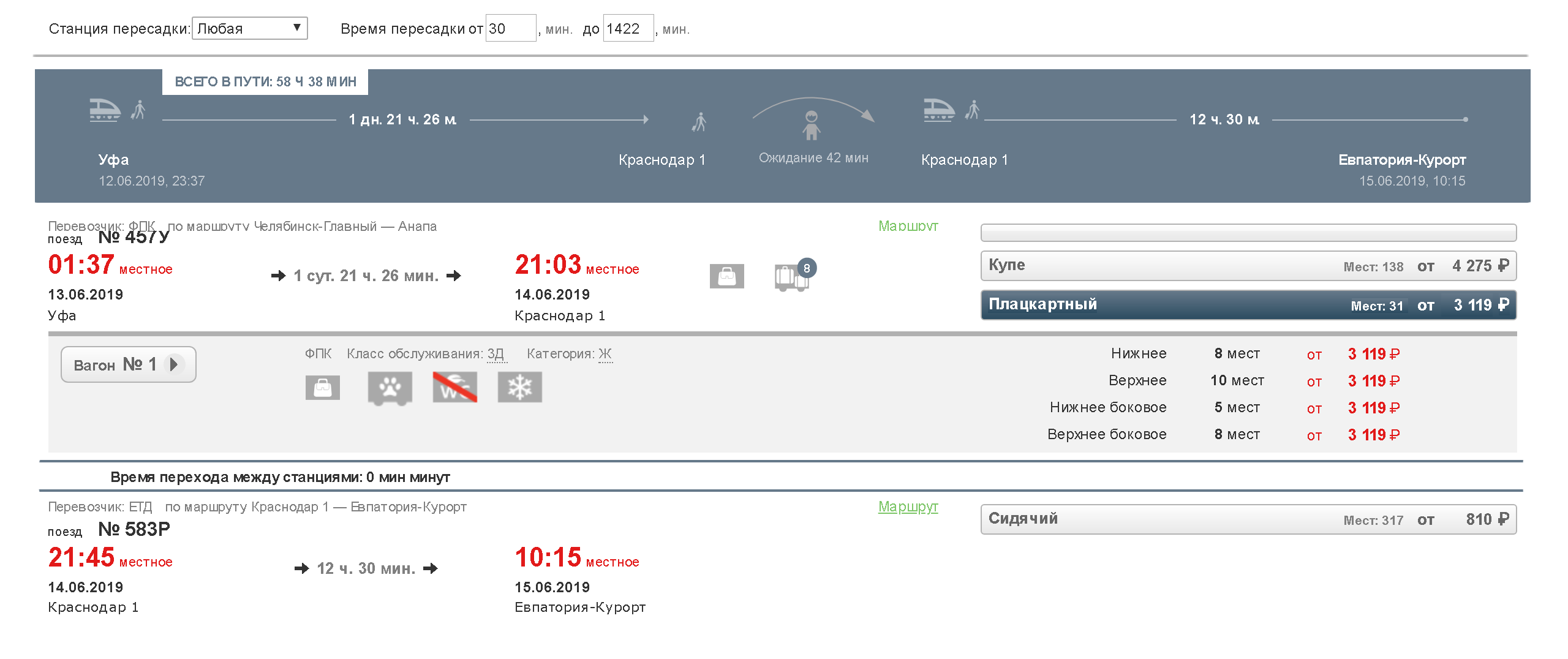The image size is (1568, 659).
Task: Click train number № 583Р
Action: (x=134, y=529)
